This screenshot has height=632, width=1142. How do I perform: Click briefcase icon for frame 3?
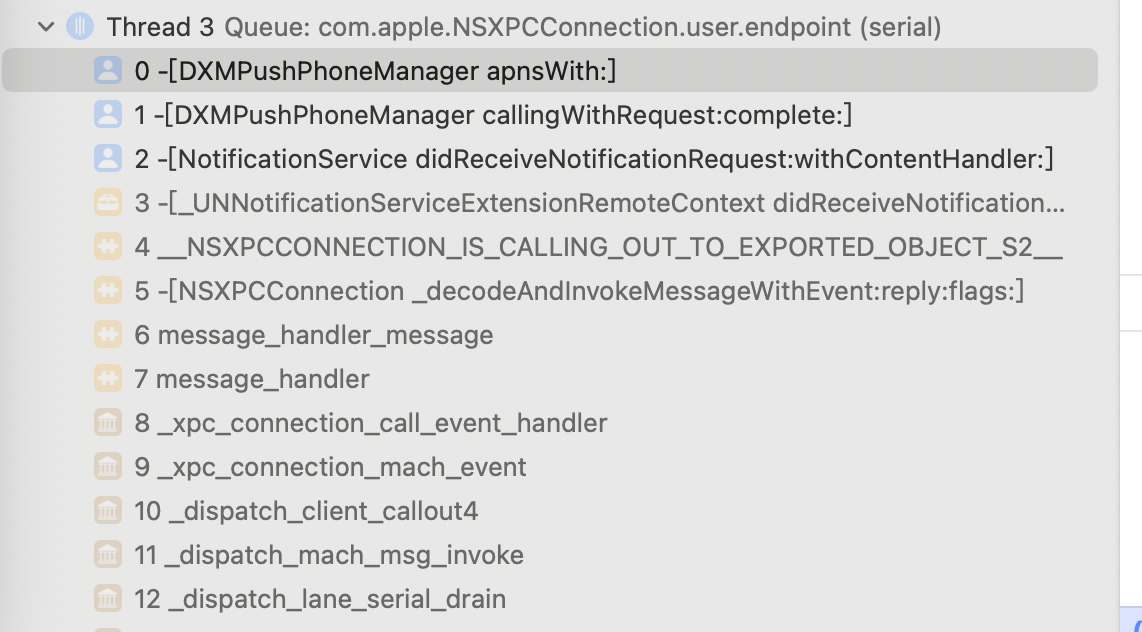(x=107, y=203)
